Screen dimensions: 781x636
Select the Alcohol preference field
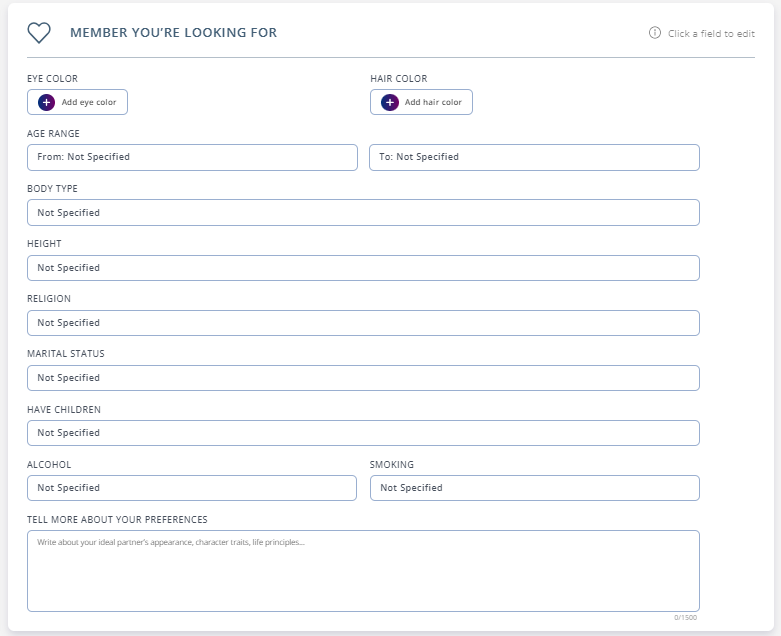(192, 488)
